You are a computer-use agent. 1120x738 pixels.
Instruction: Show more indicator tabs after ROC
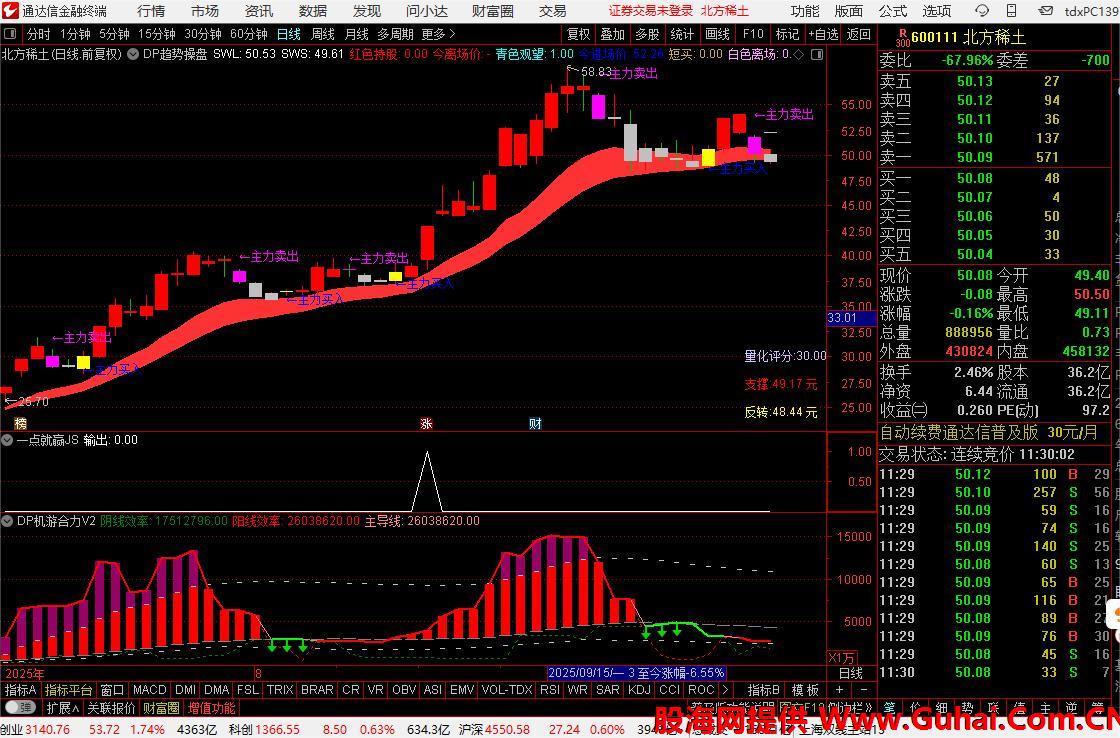tap(725, 690)
